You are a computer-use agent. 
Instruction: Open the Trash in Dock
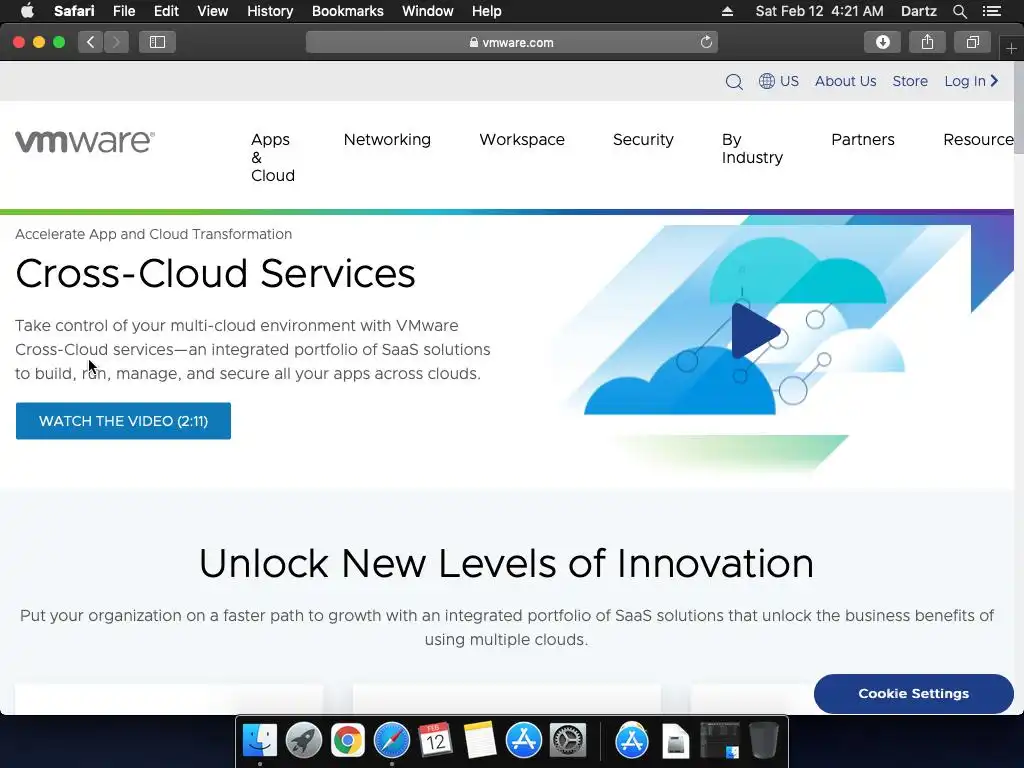click(763, 741)
